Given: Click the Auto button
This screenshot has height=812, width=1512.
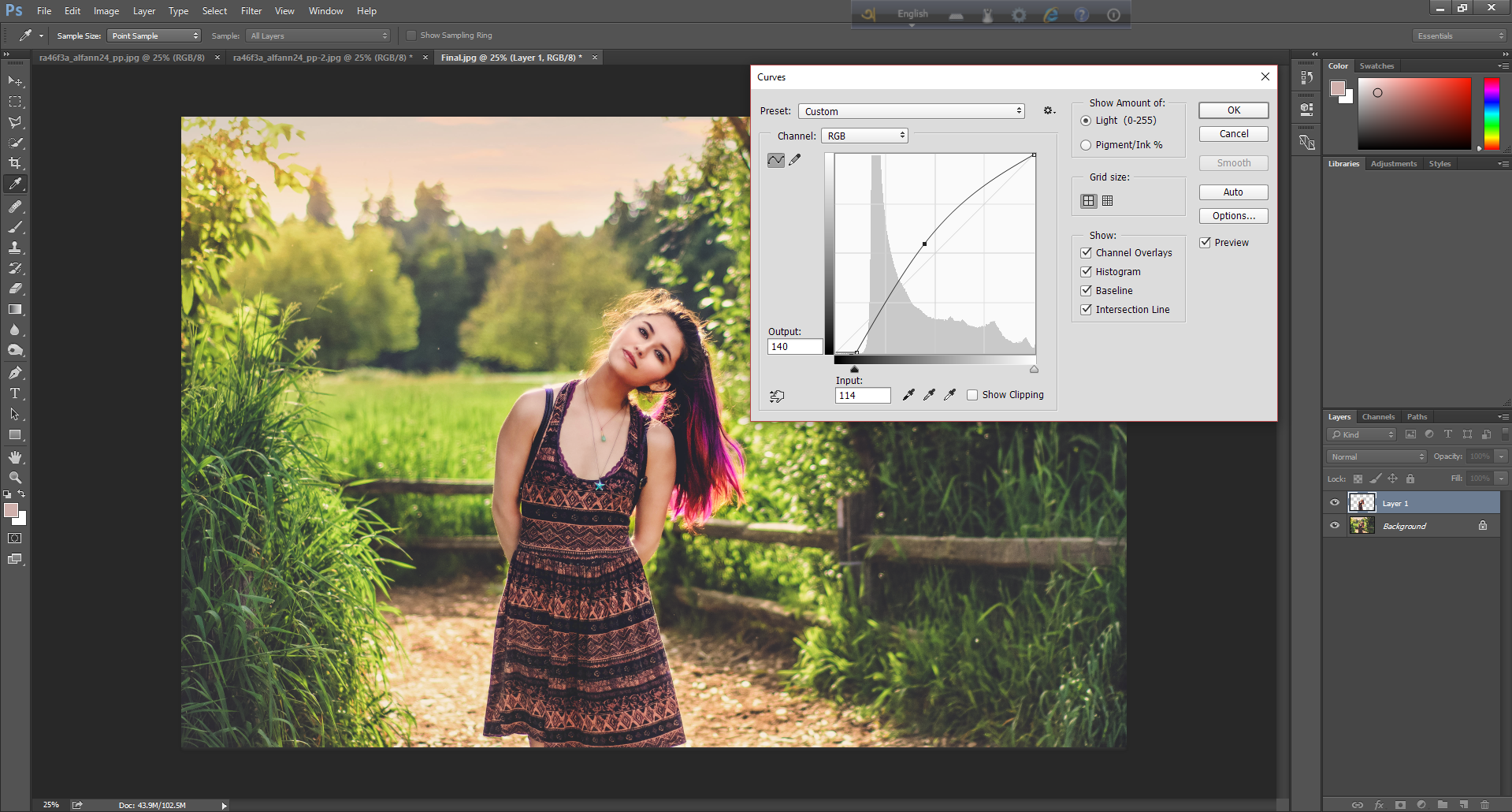Looking at the screenshot, I should 1234,192.
